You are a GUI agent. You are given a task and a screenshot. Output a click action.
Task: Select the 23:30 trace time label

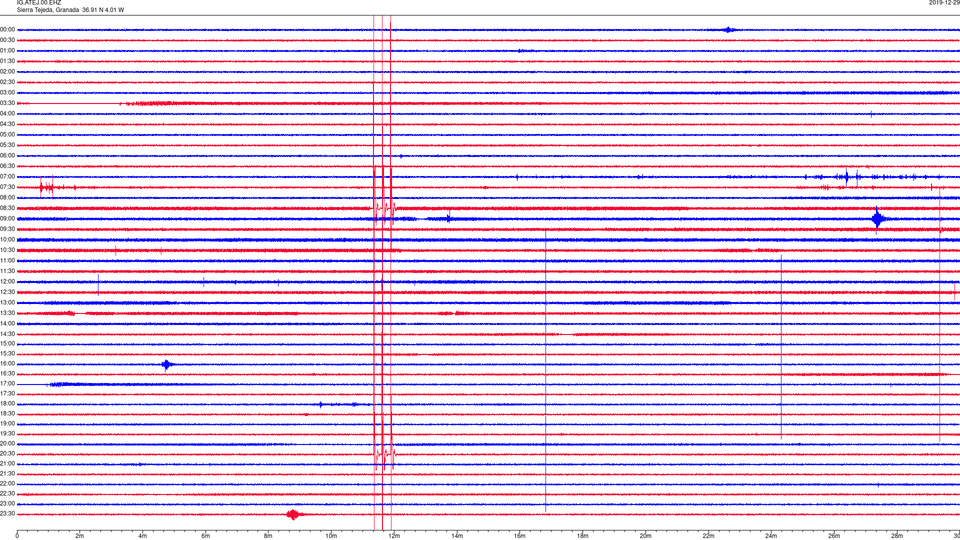7,514
